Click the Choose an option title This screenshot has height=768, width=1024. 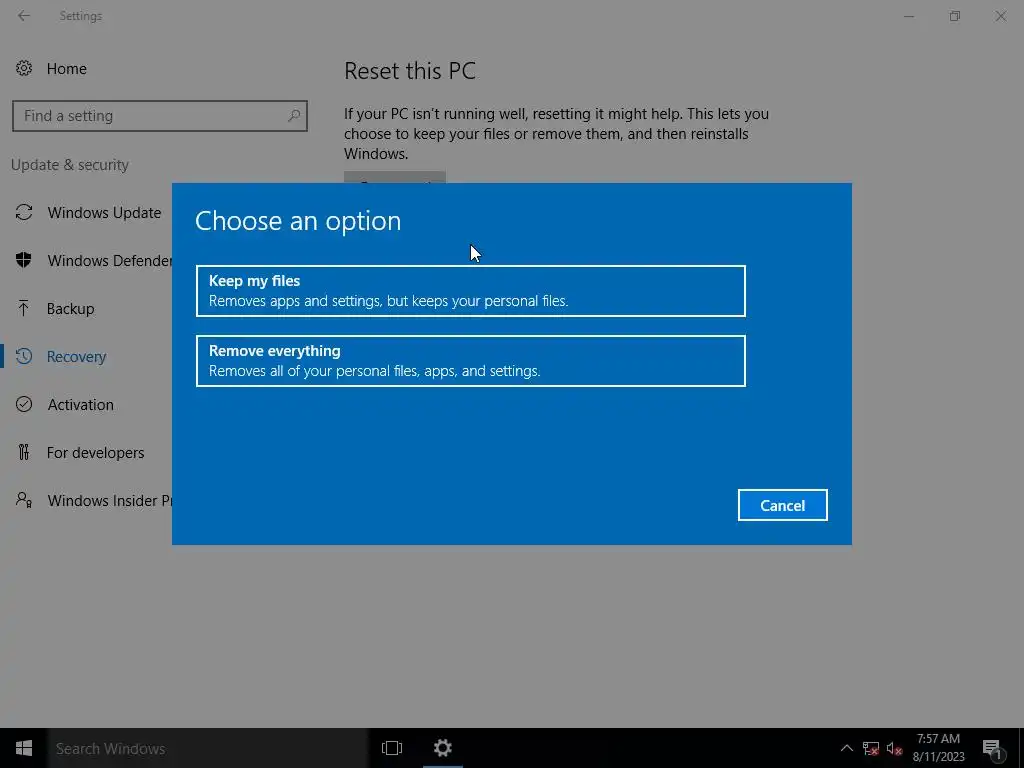coord(298,221)
